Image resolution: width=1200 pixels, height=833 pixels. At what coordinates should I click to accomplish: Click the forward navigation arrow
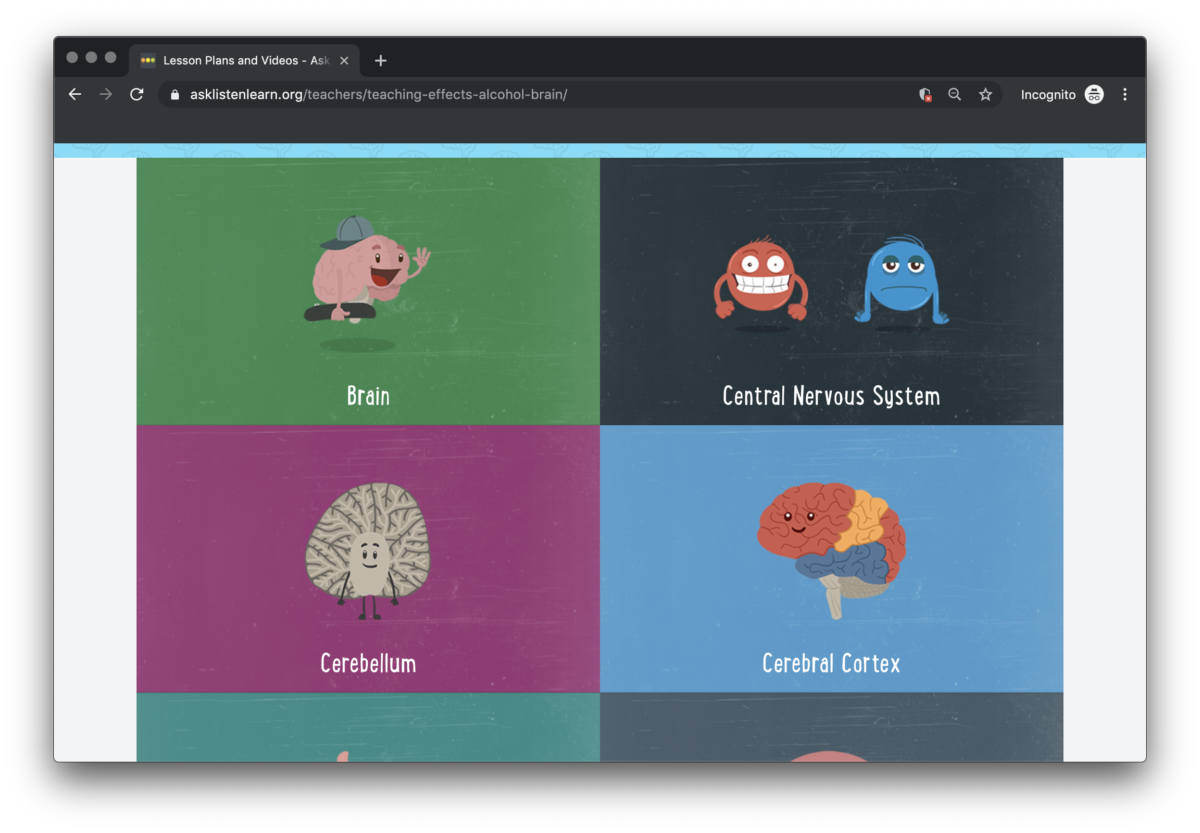106,94
